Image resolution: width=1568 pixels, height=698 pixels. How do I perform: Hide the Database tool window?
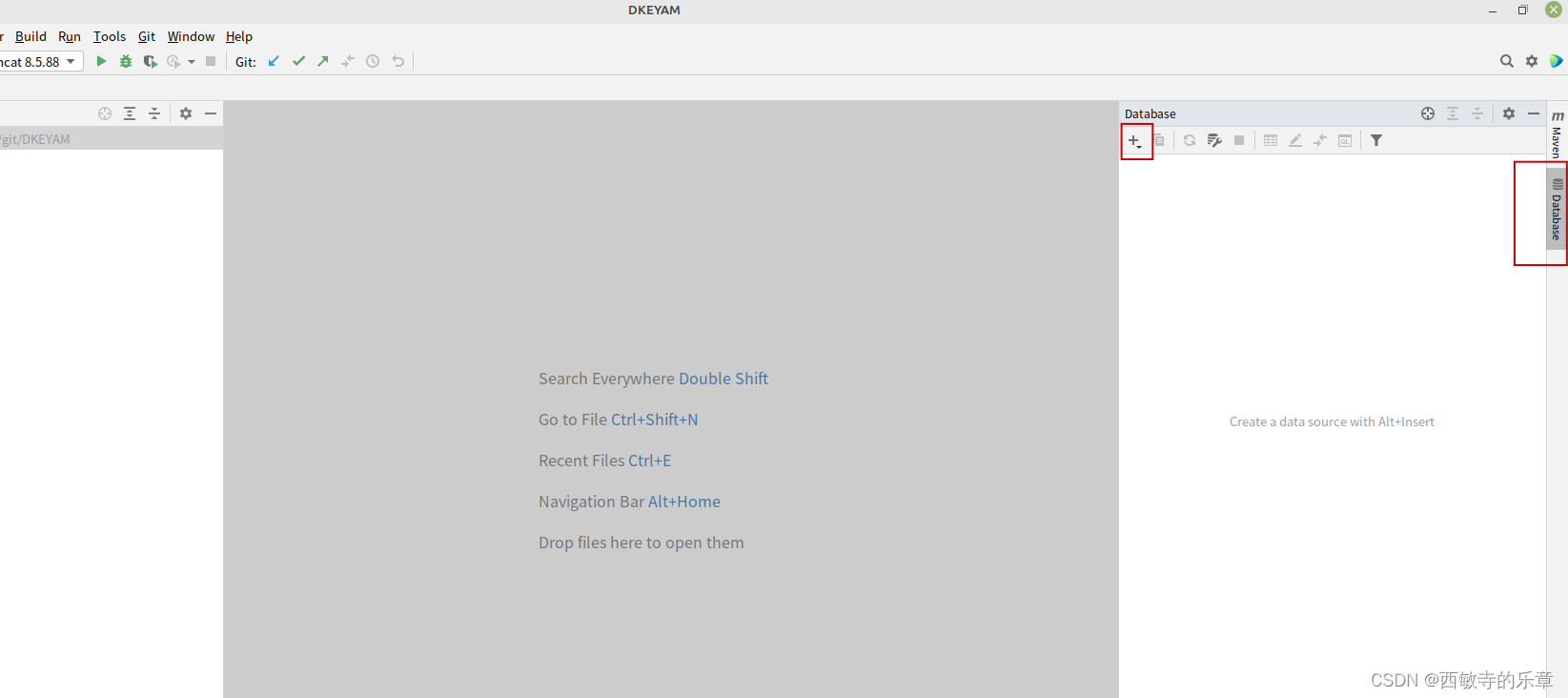coord(1534,113)
